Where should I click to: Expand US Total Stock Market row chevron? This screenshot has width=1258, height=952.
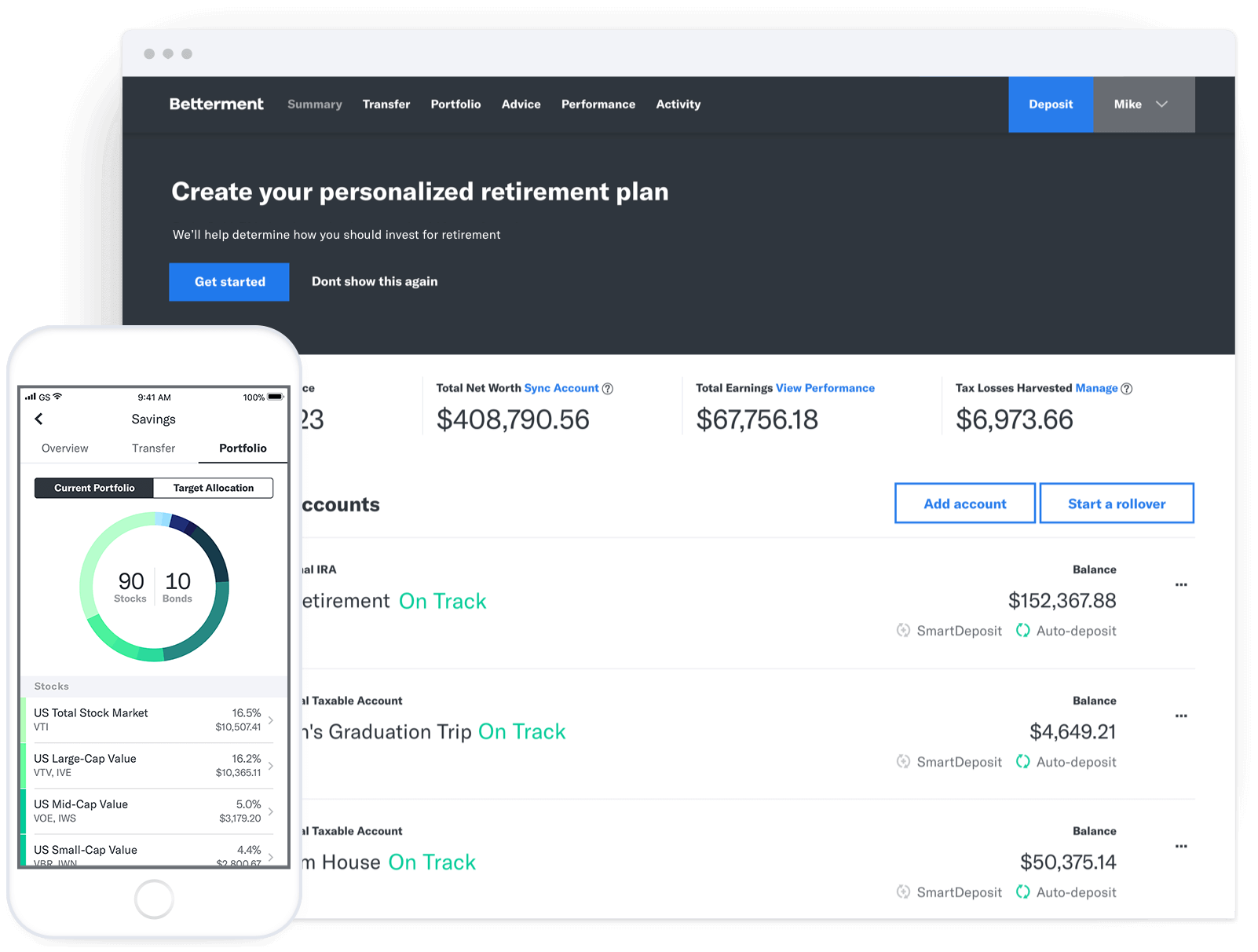[271, 719]
